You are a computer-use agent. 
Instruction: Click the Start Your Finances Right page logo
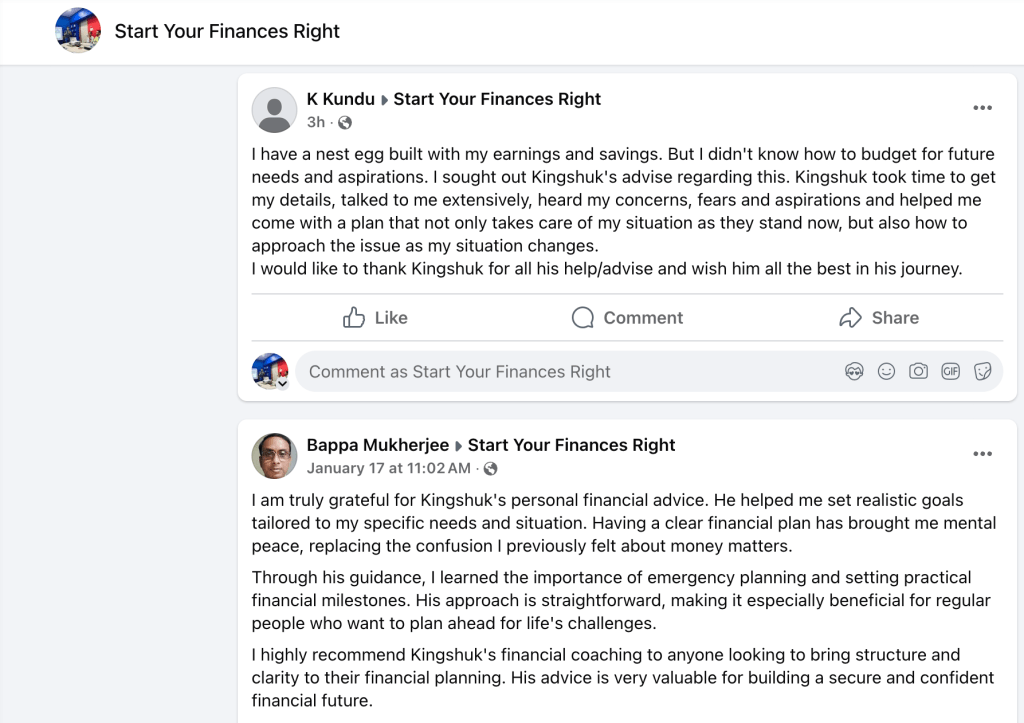tap(77, 31)
